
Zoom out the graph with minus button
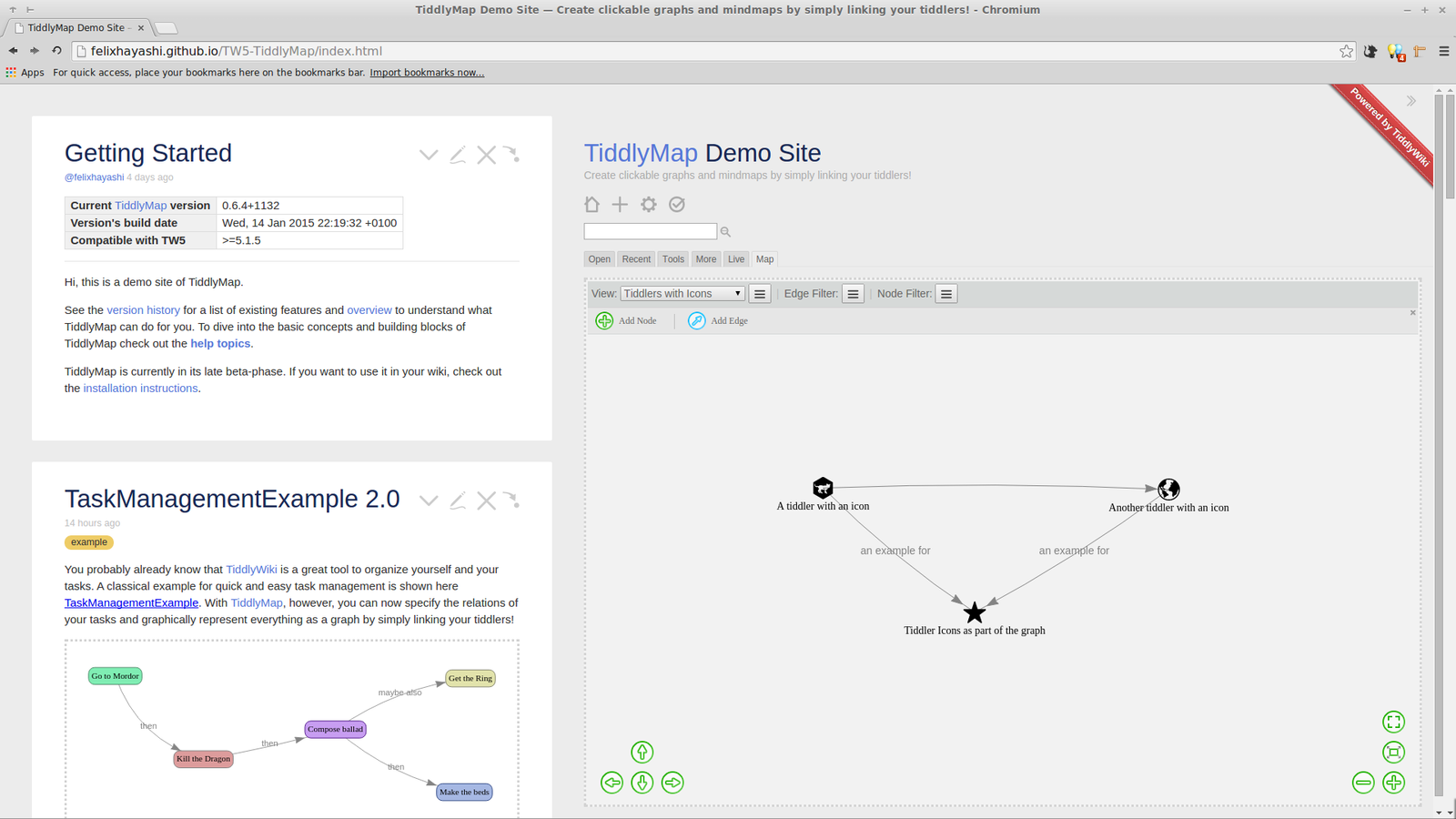pyautogui.click(x=1363, y=783)
